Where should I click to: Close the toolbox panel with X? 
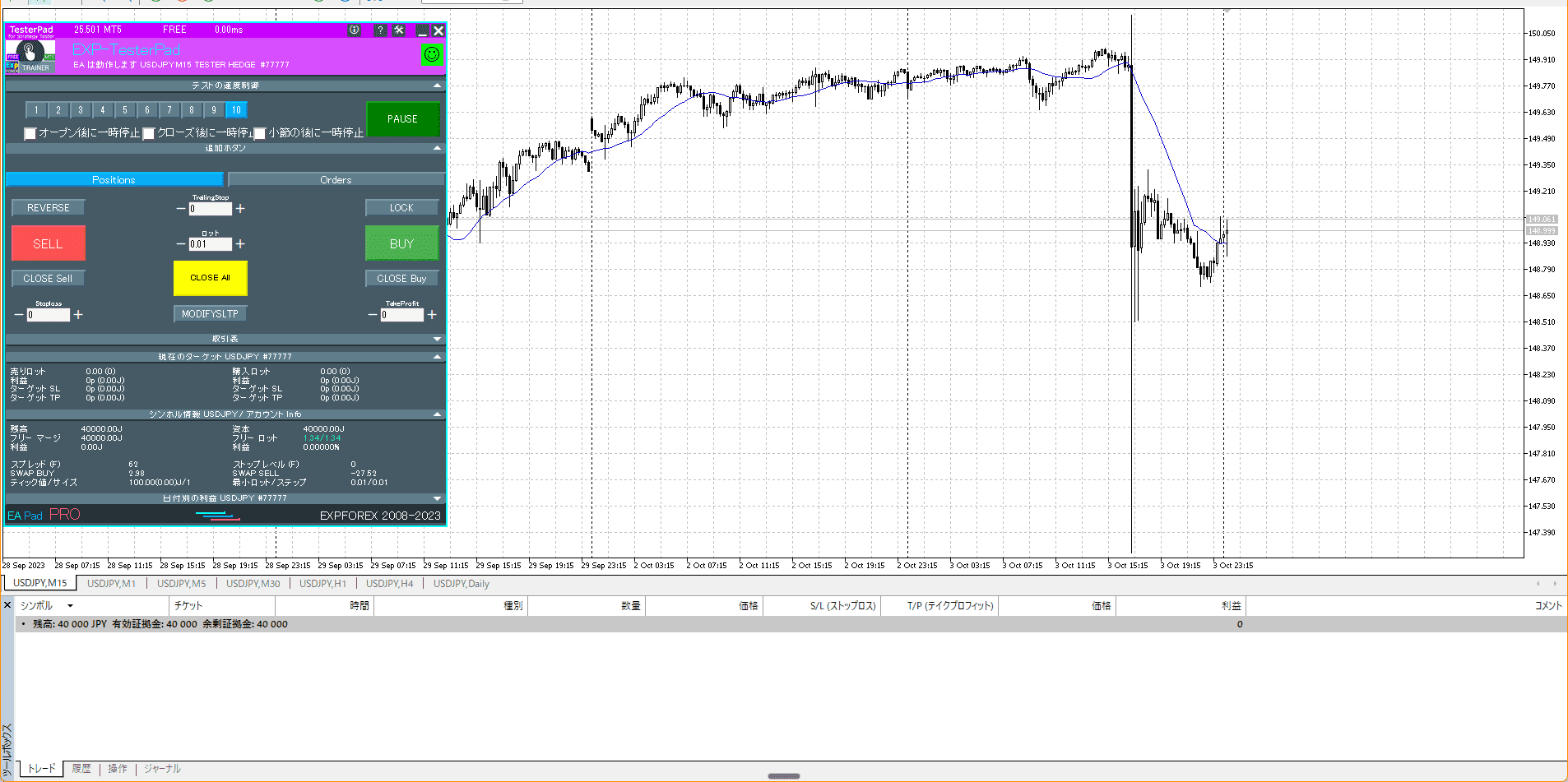point(7,605)
